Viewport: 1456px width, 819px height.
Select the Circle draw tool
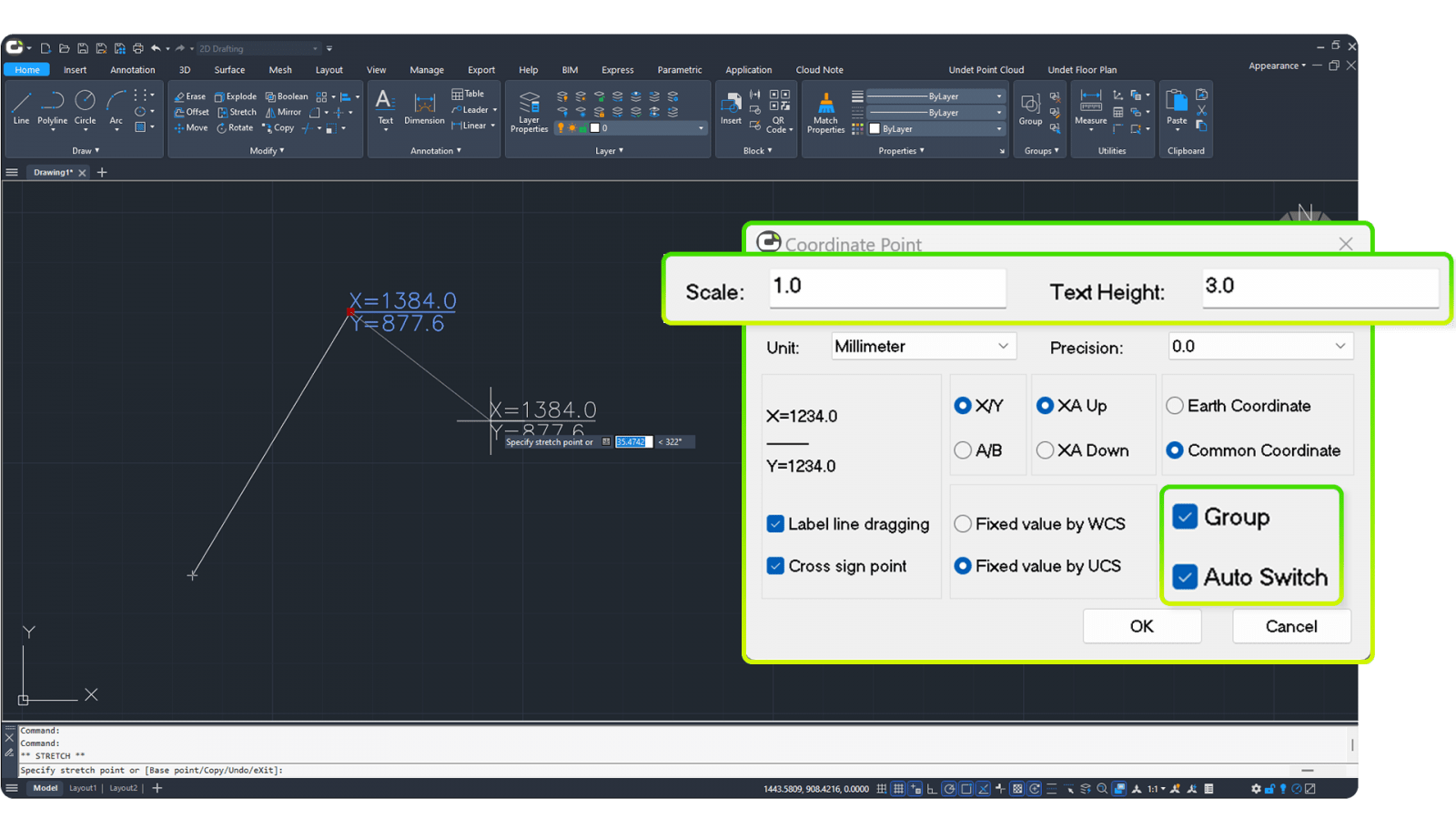tap(85, 102)
